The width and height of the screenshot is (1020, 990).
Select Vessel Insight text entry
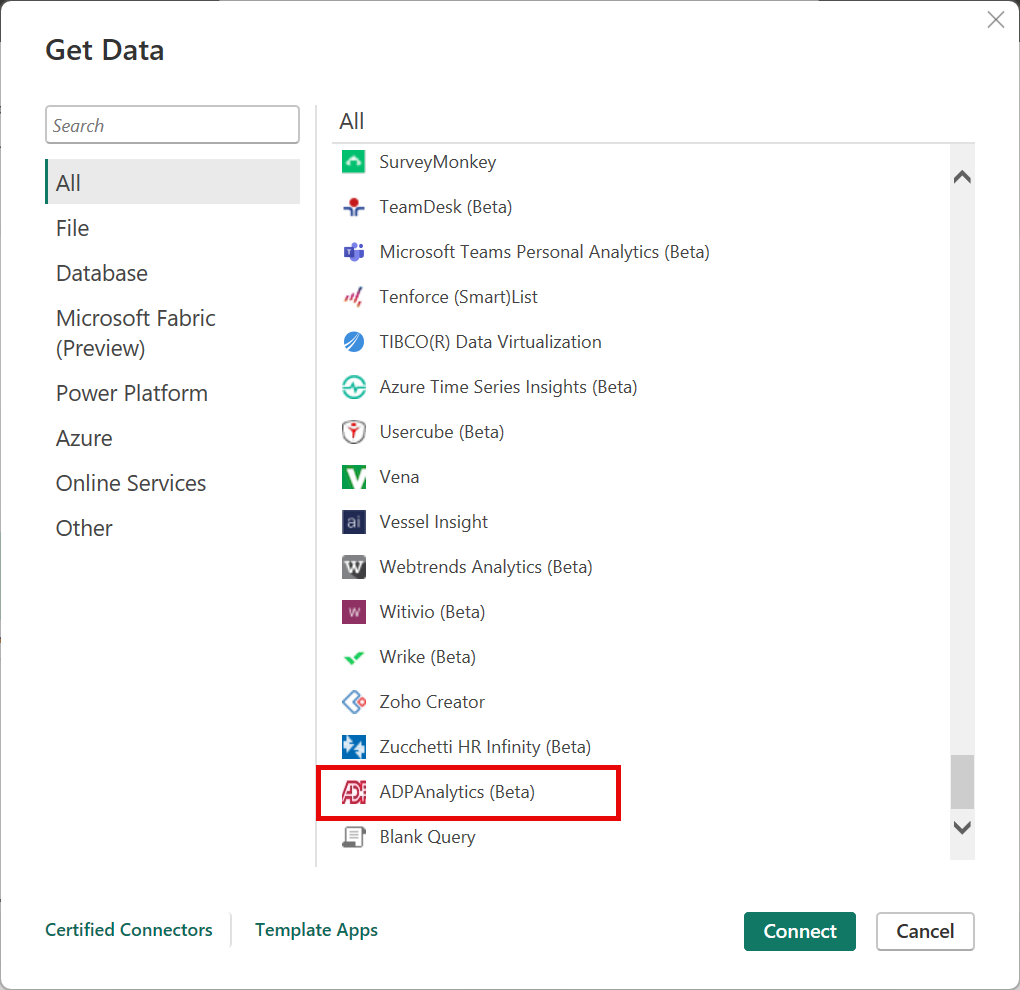(433, 522)
